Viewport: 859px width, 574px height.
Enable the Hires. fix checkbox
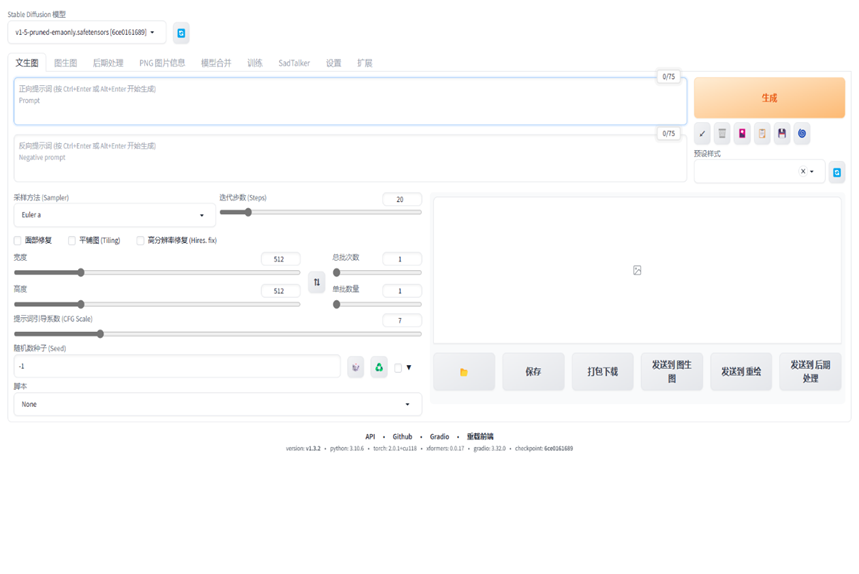click(140, 240)
